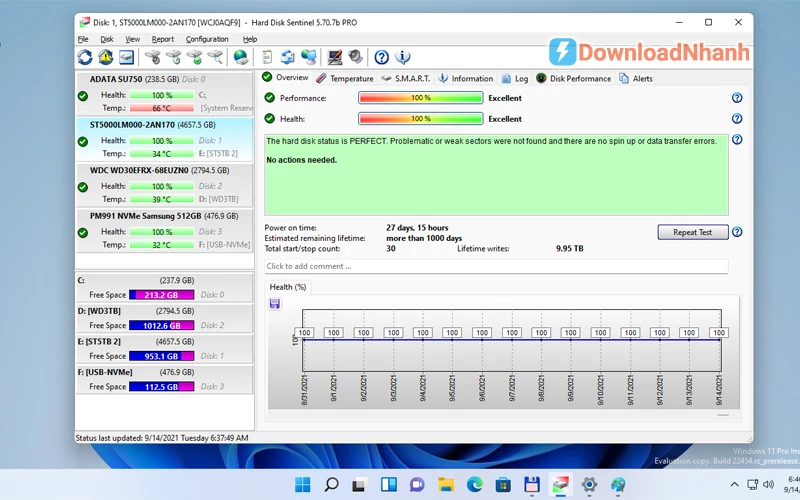Click status bar 'Status last updated' text
The height and width of the screenshot is (500, 800).
pos(162,438)
